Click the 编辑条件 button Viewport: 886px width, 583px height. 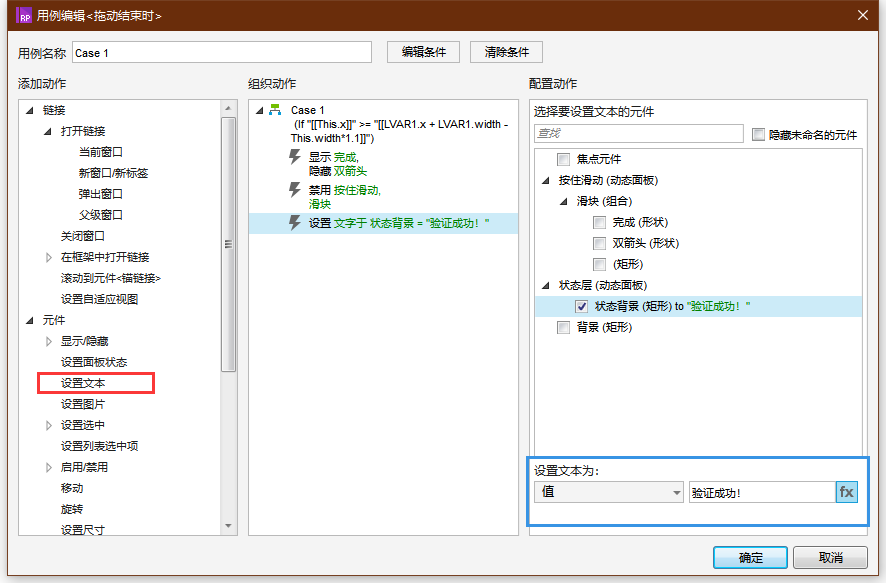point(423,52)
